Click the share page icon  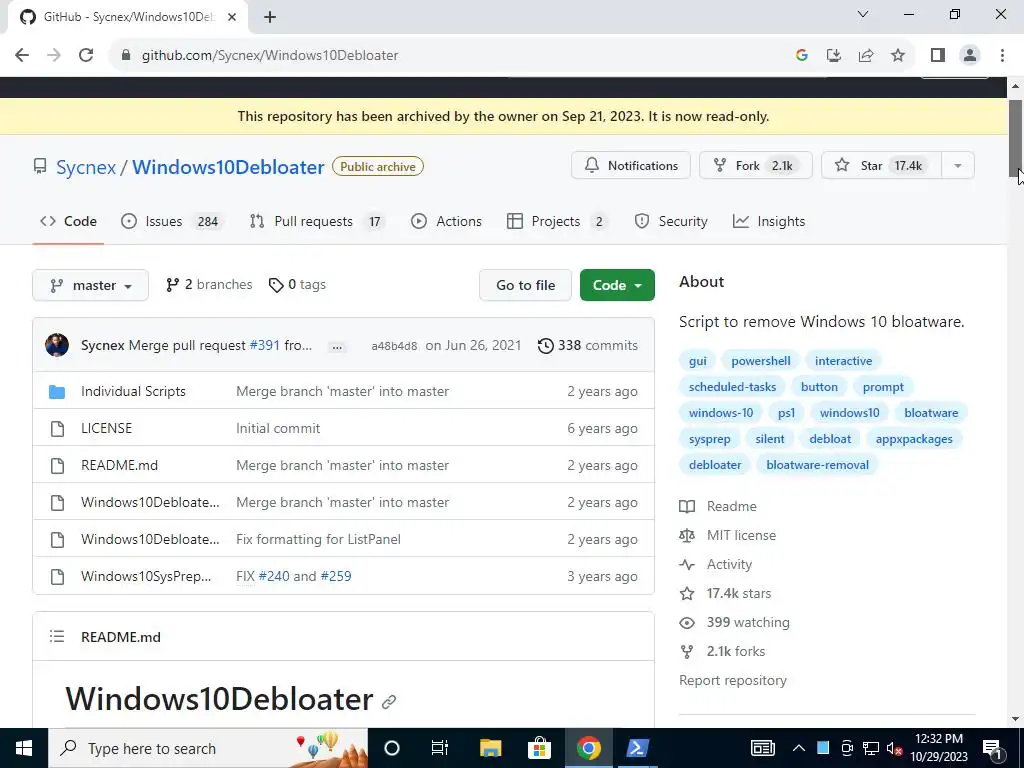(x=866, y=56)
